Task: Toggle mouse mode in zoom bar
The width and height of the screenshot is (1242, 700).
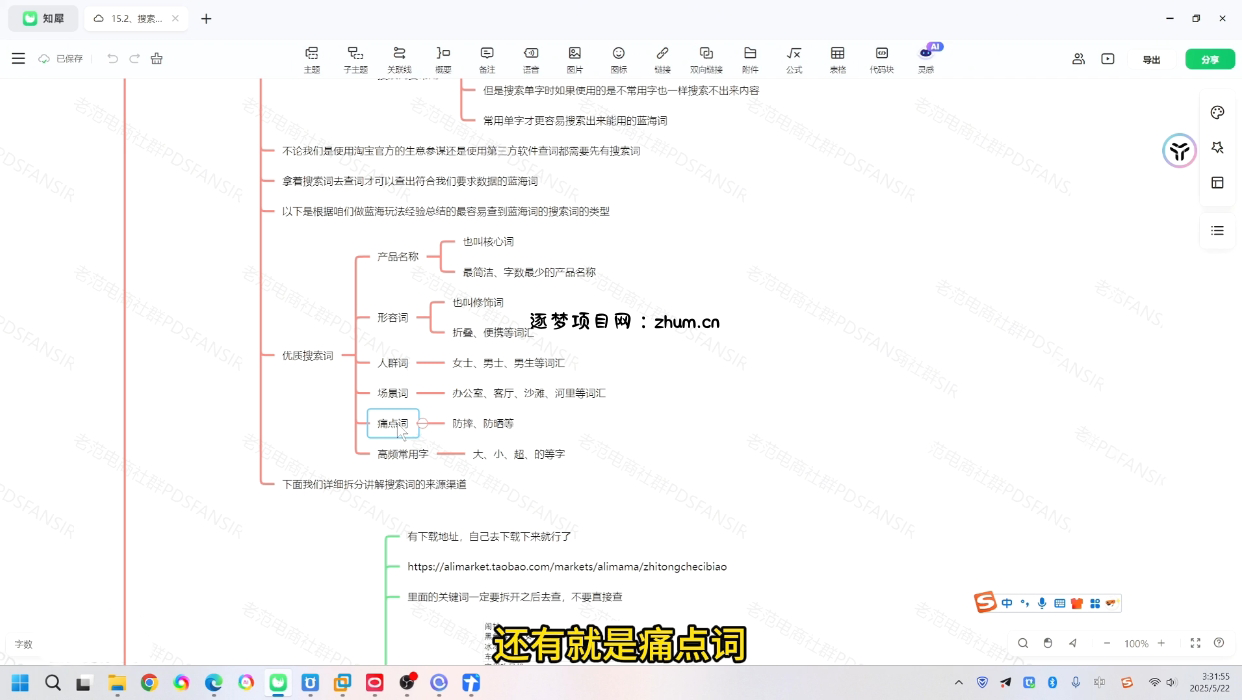Action: (x=1047, y=643)
